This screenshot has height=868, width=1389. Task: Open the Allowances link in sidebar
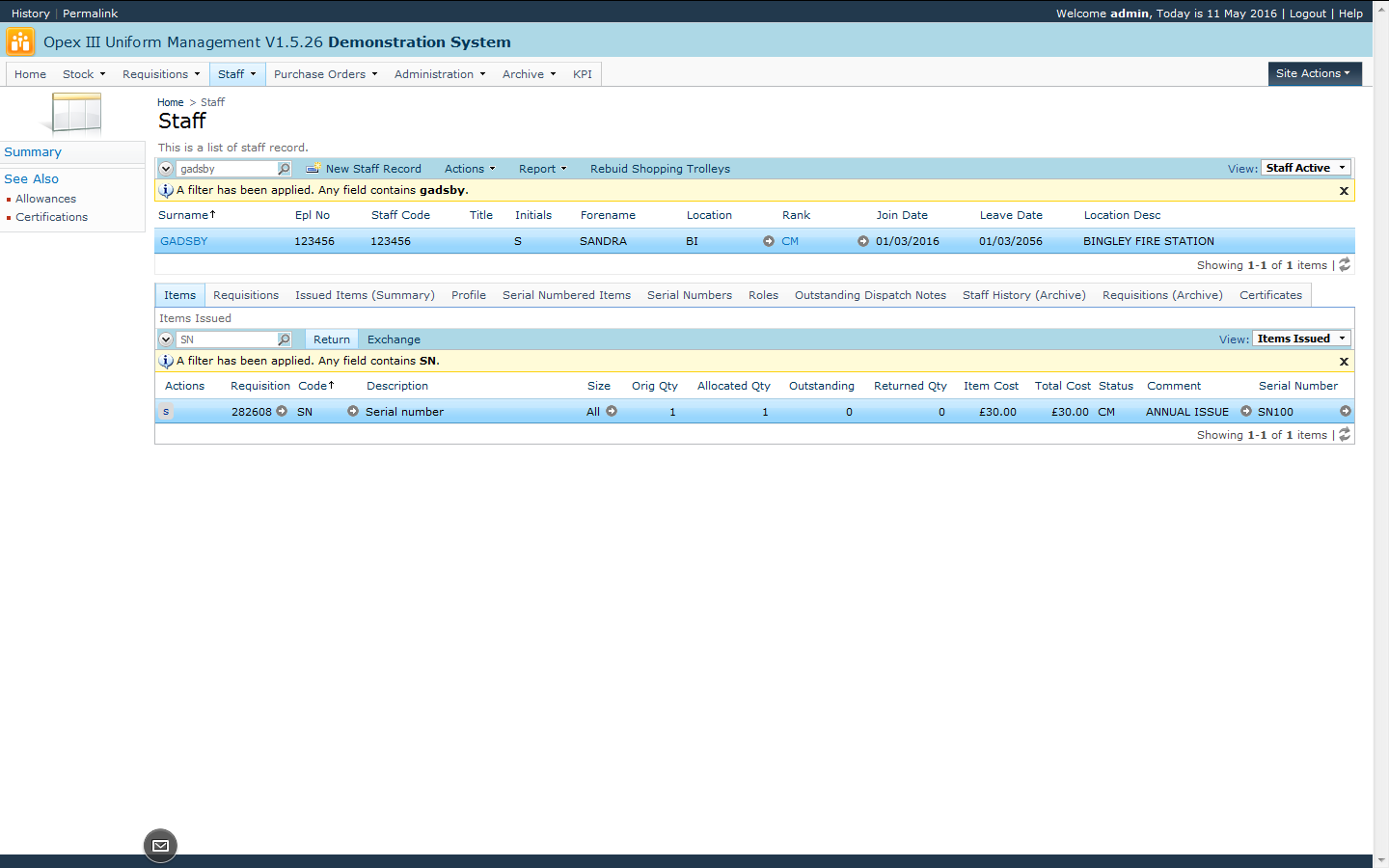tap(45, 199)
